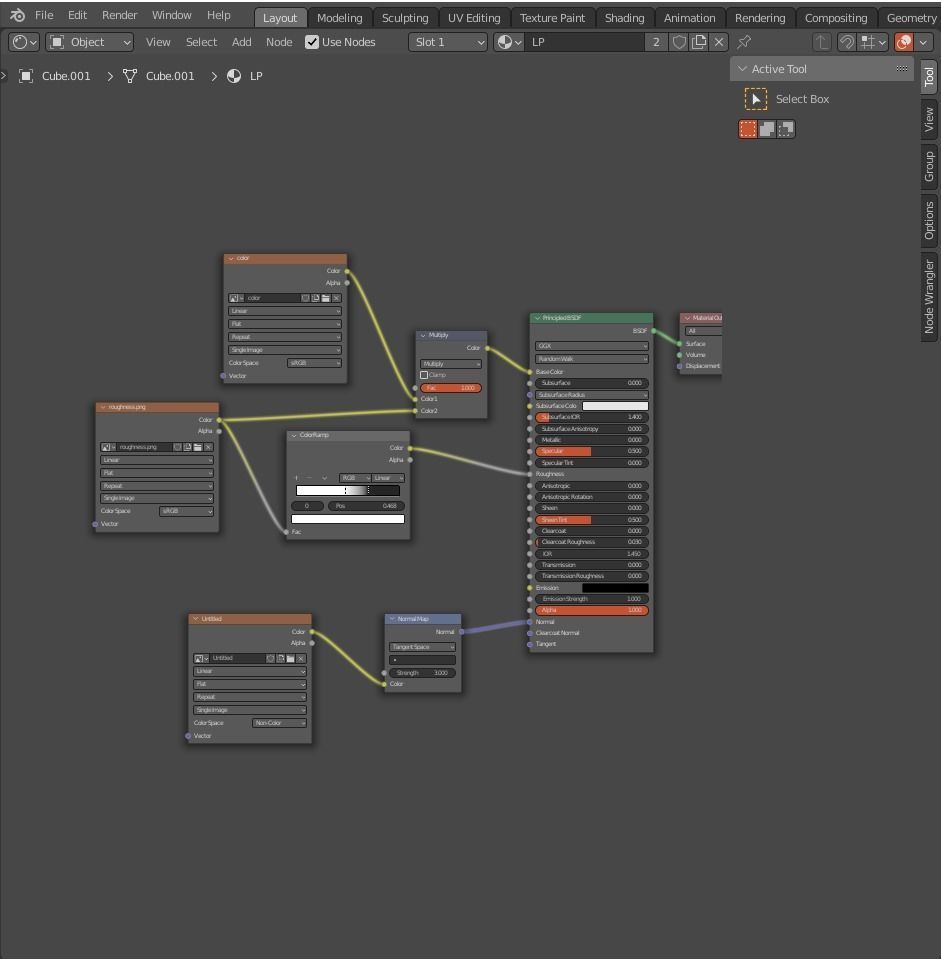
Task: Choose the Set a new selection mode icon
Action: pyautogui.click(x=748, y=129)
